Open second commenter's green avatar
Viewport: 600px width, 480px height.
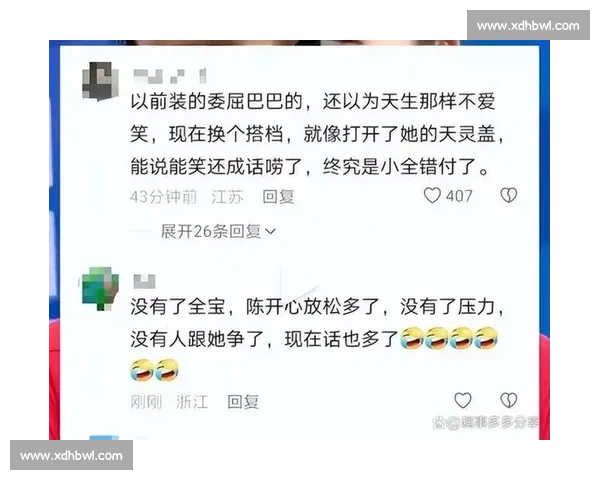tap(100, 288)
